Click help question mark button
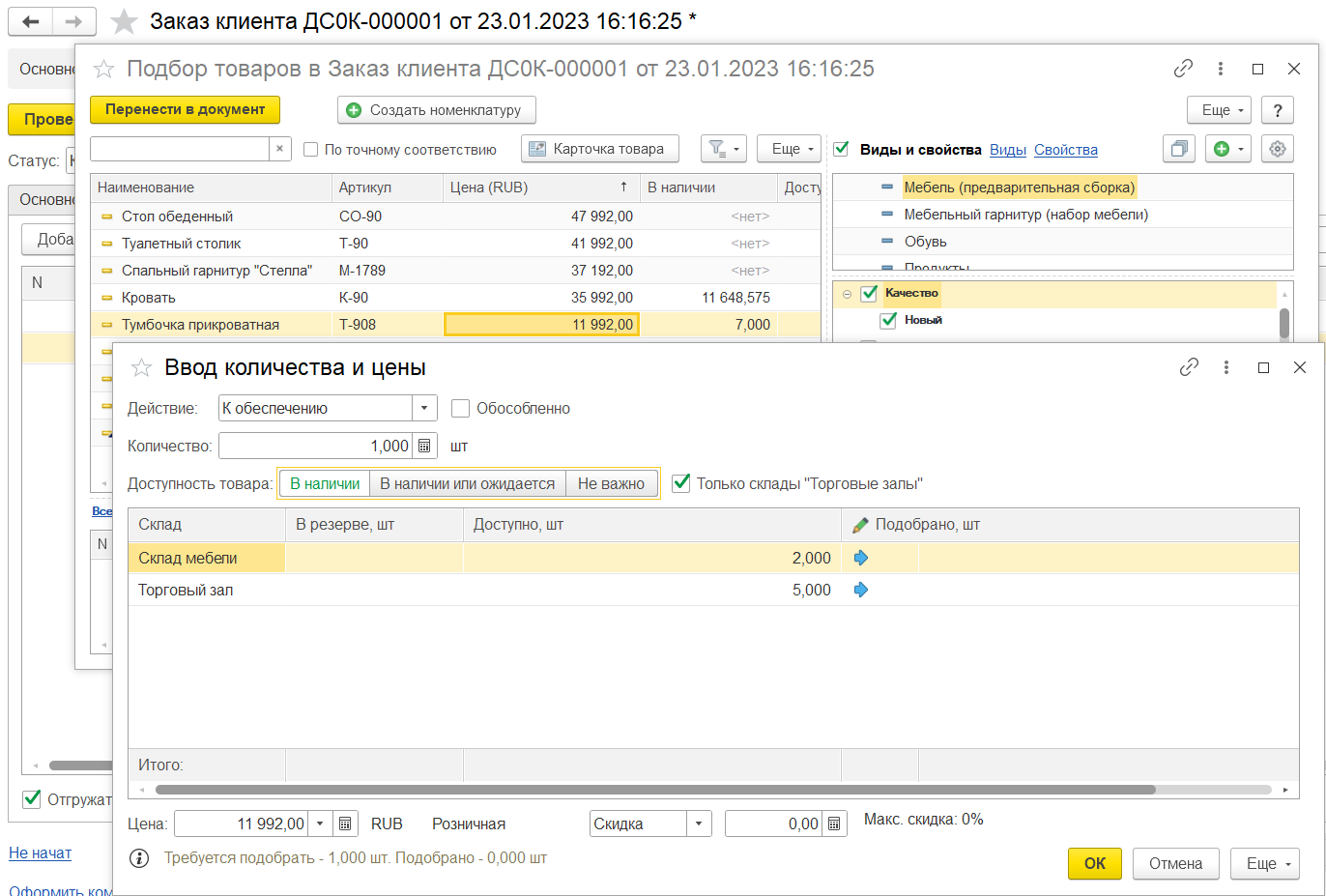 click(1278, 110)
